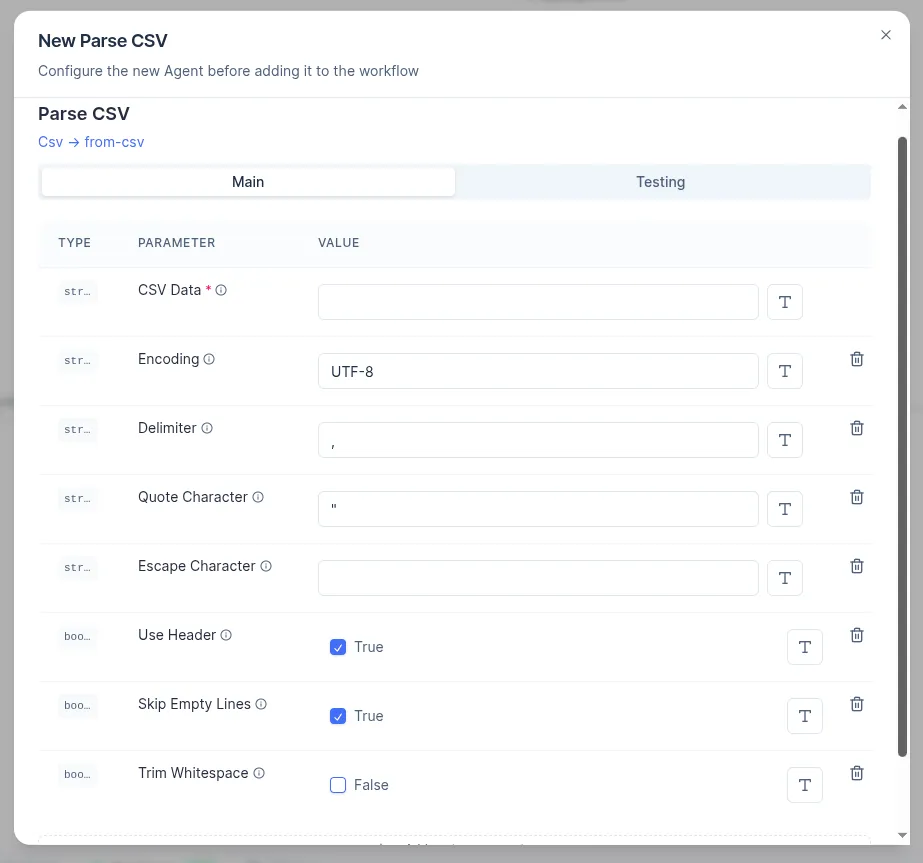
Task: Delete the Trim Whitespace parameter
Action: pyautogui.click(x=856, y=772)
